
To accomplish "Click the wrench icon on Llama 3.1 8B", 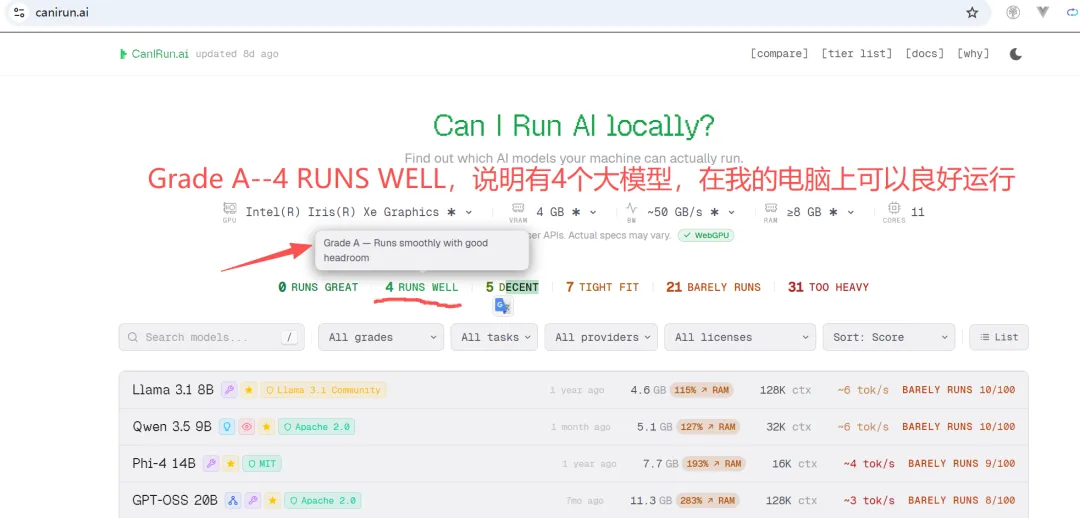I will click(x=229, y=390).
